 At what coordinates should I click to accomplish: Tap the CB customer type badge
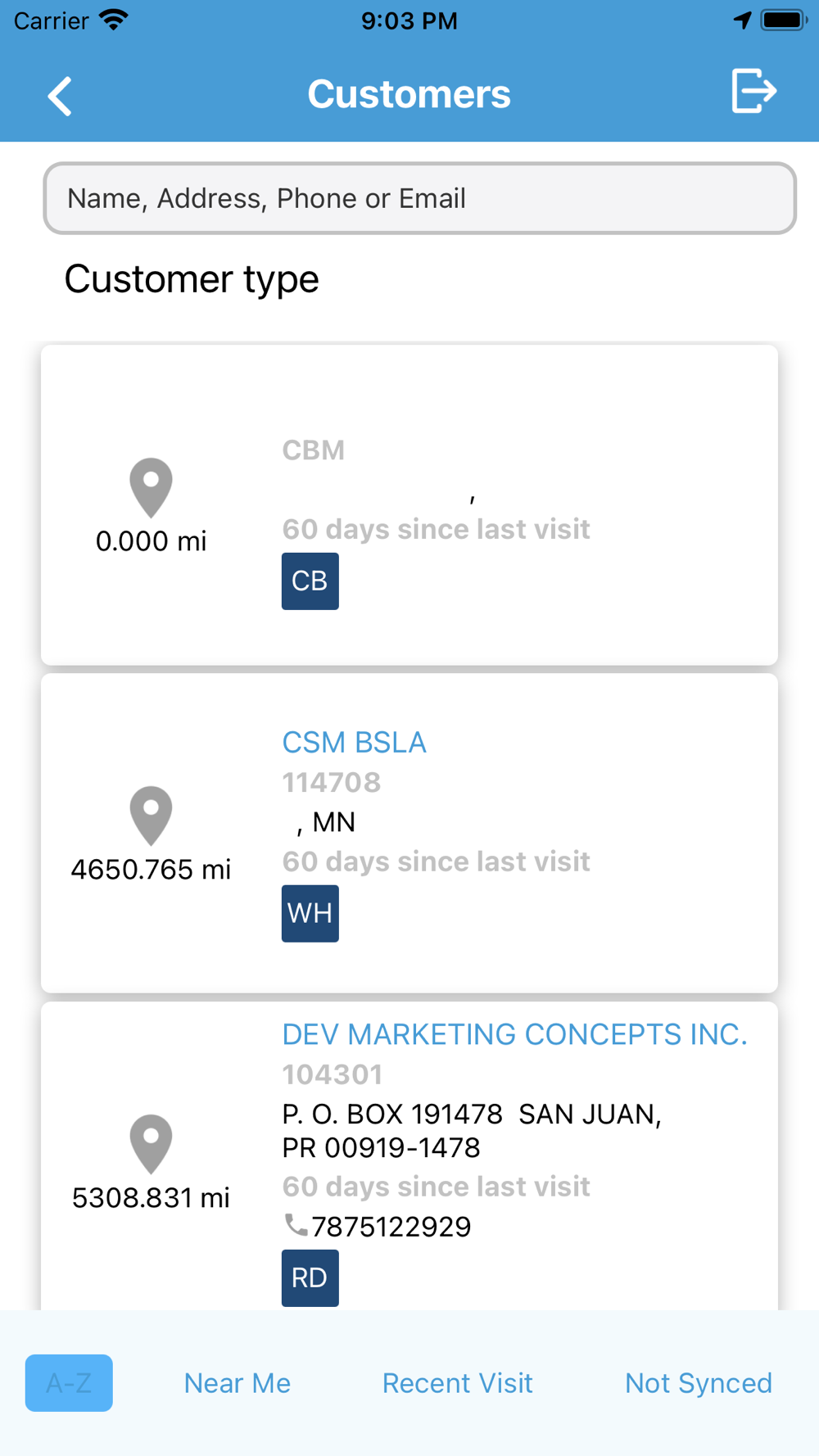coord(310,581)
